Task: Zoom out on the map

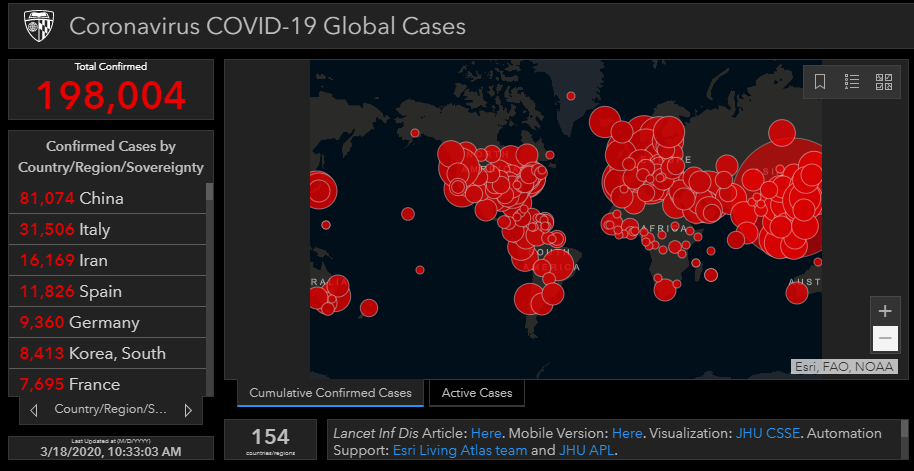Action: pos(885,339)
